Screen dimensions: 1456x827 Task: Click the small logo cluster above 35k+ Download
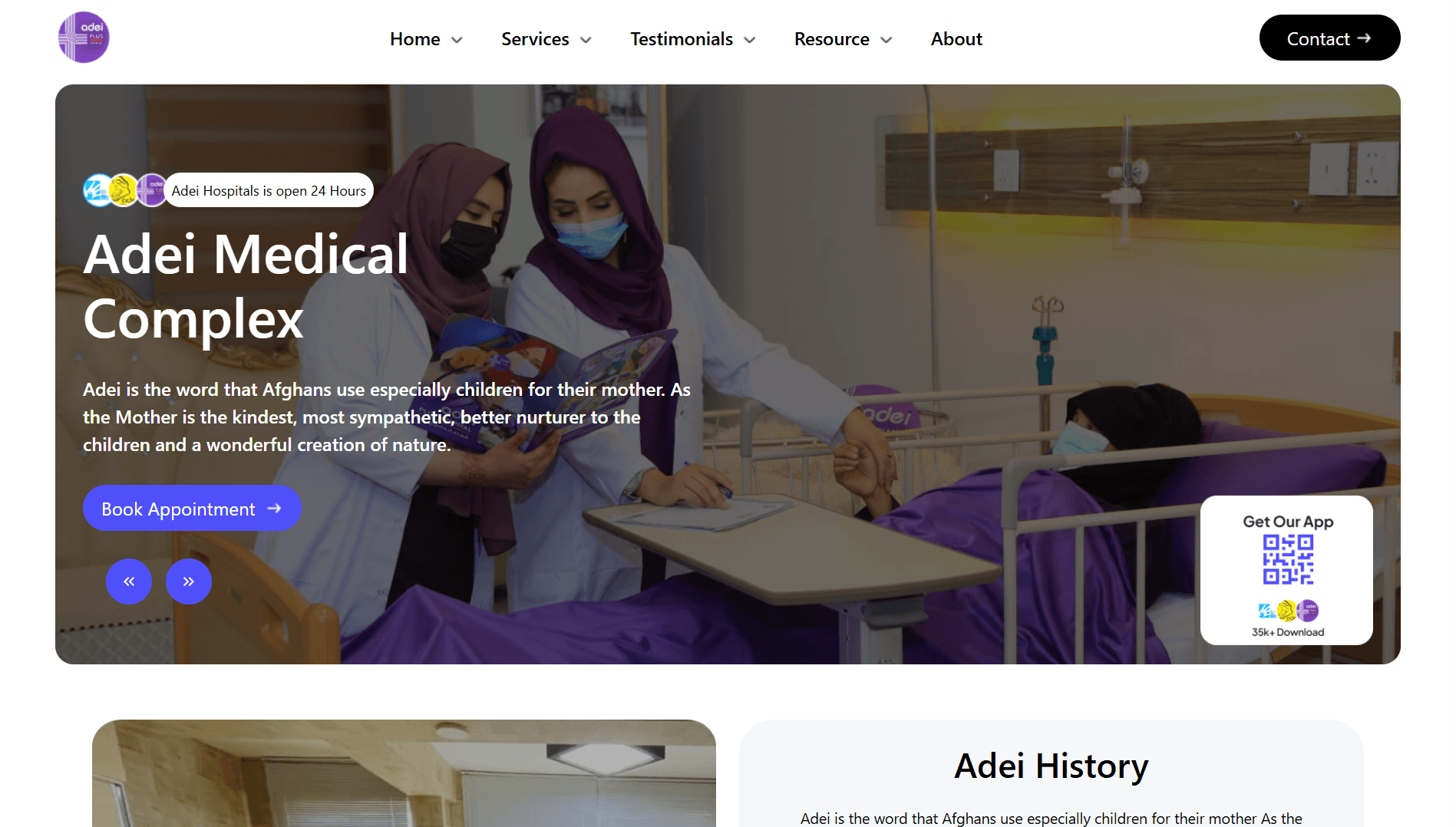(x=1288, y=611)
